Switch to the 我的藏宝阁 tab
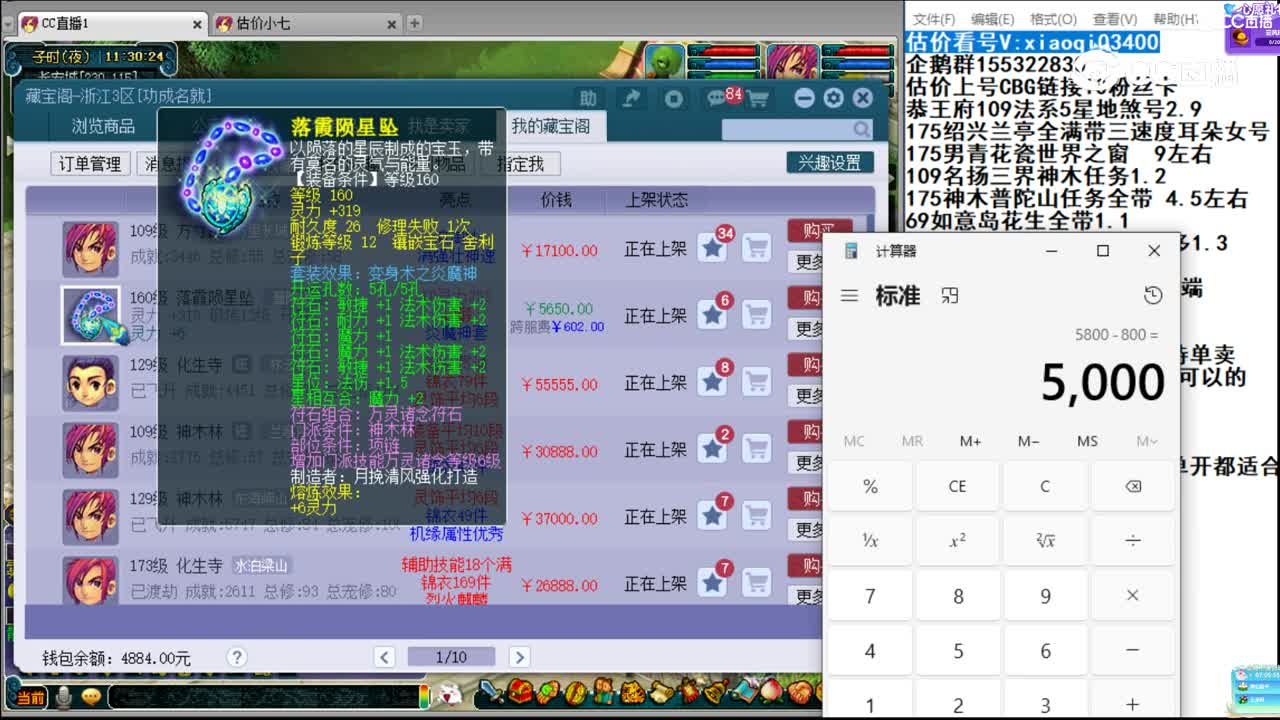Screen dimensions: 1280x720 click(551, 127)
